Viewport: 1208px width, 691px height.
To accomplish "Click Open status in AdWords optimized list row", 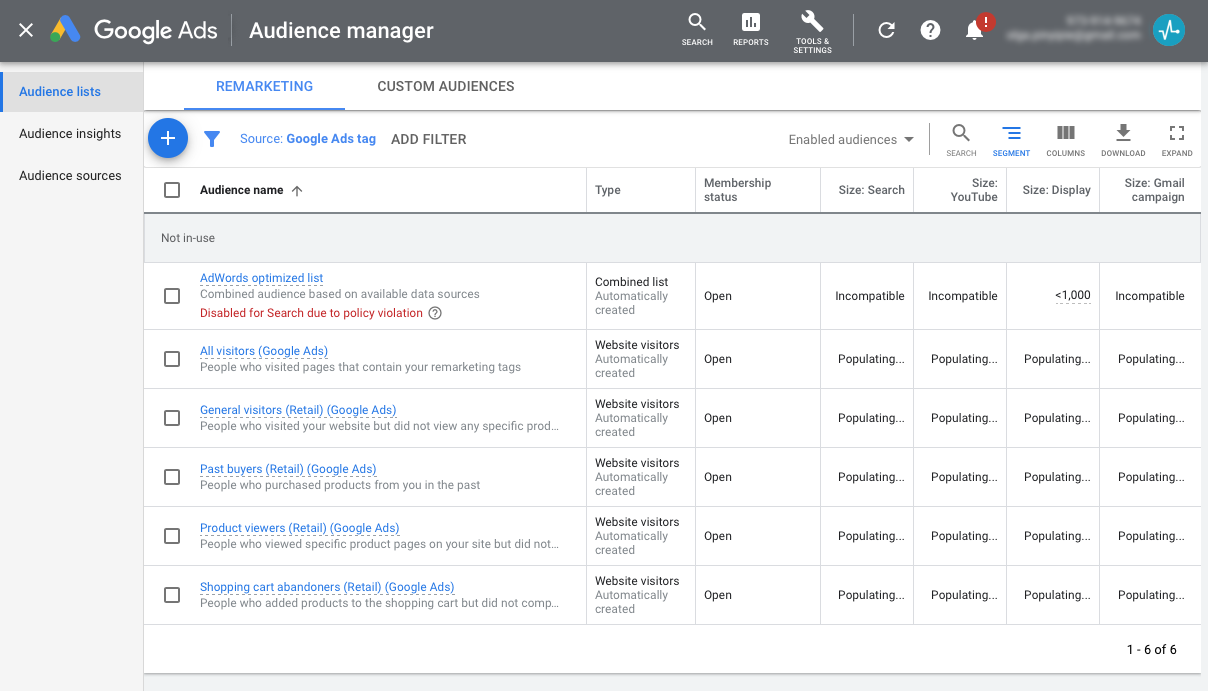I will [x=718, y=296].
